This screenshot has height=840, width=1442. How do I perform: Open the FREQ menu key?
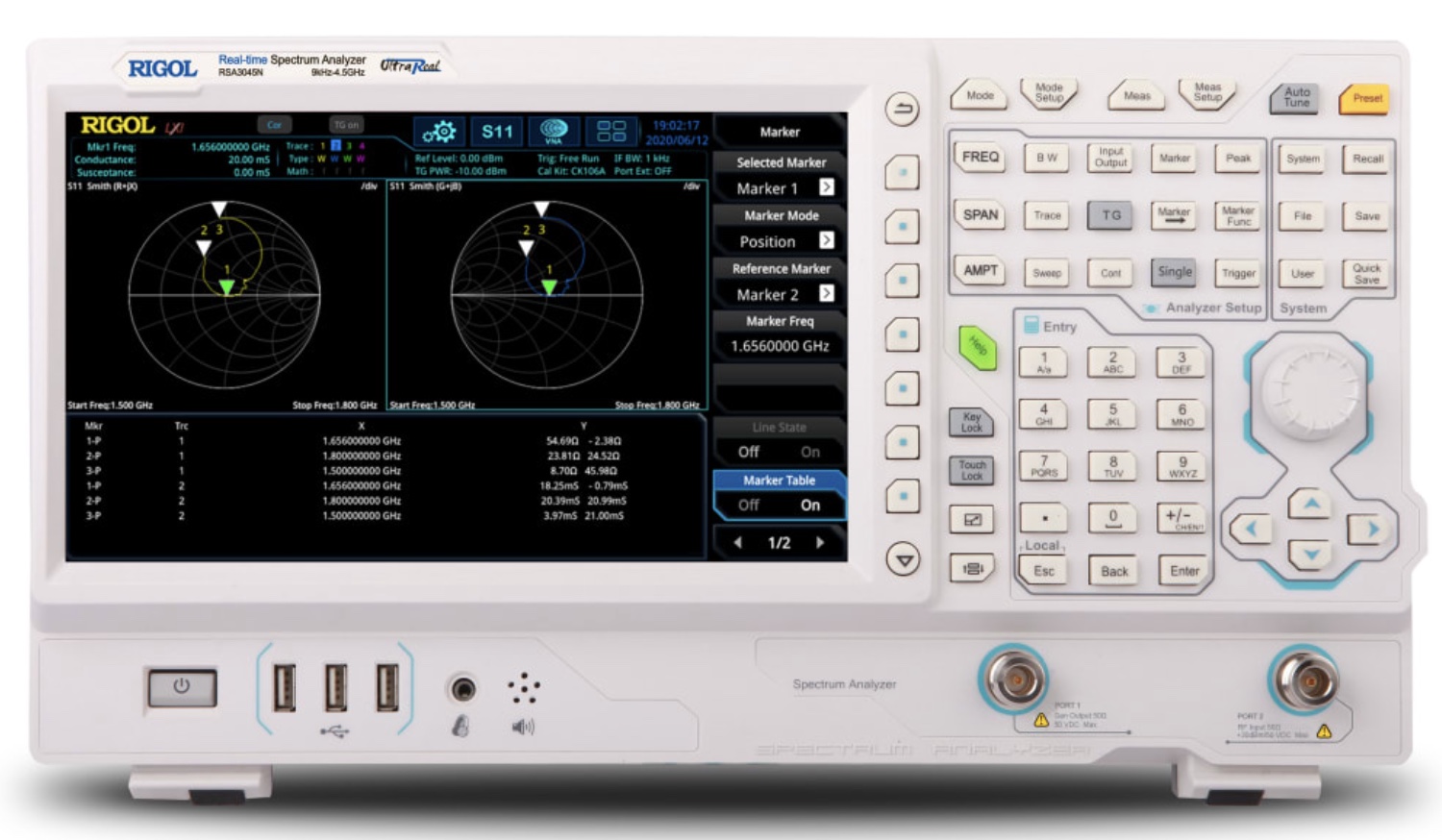981,157
